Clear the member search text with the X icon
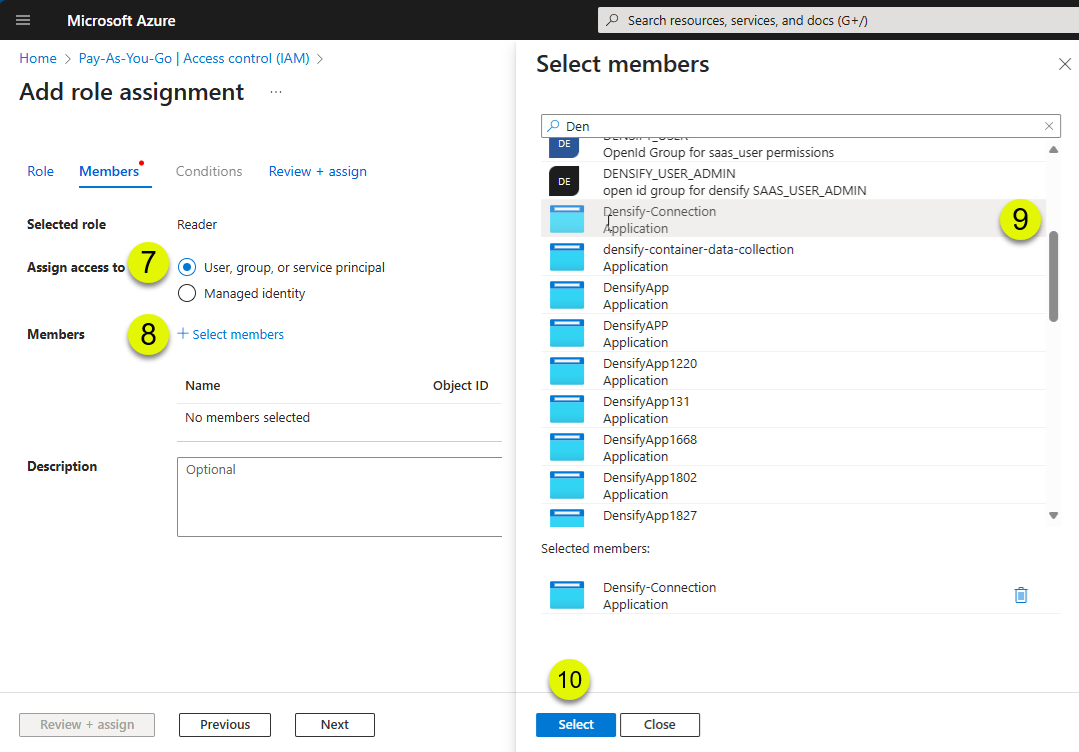The image size is (1079, 752). 1049,126
